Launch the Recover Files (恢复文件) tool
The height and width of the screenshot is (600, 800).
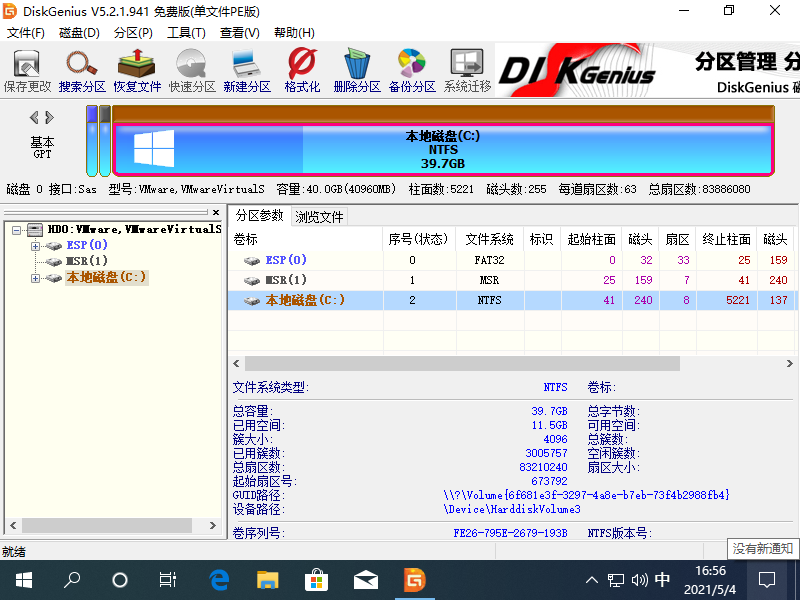(137, 70)
